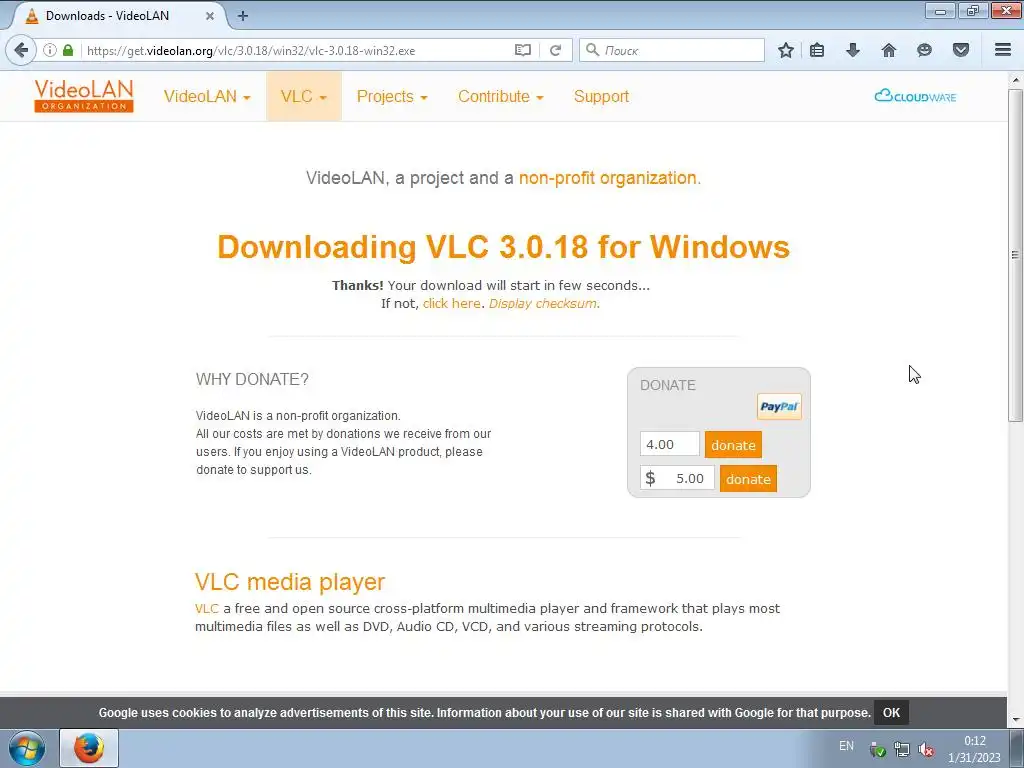Click the WHY DONATE? heading
The width and height of the screenshot is (1024, 768).
[252, 379]
